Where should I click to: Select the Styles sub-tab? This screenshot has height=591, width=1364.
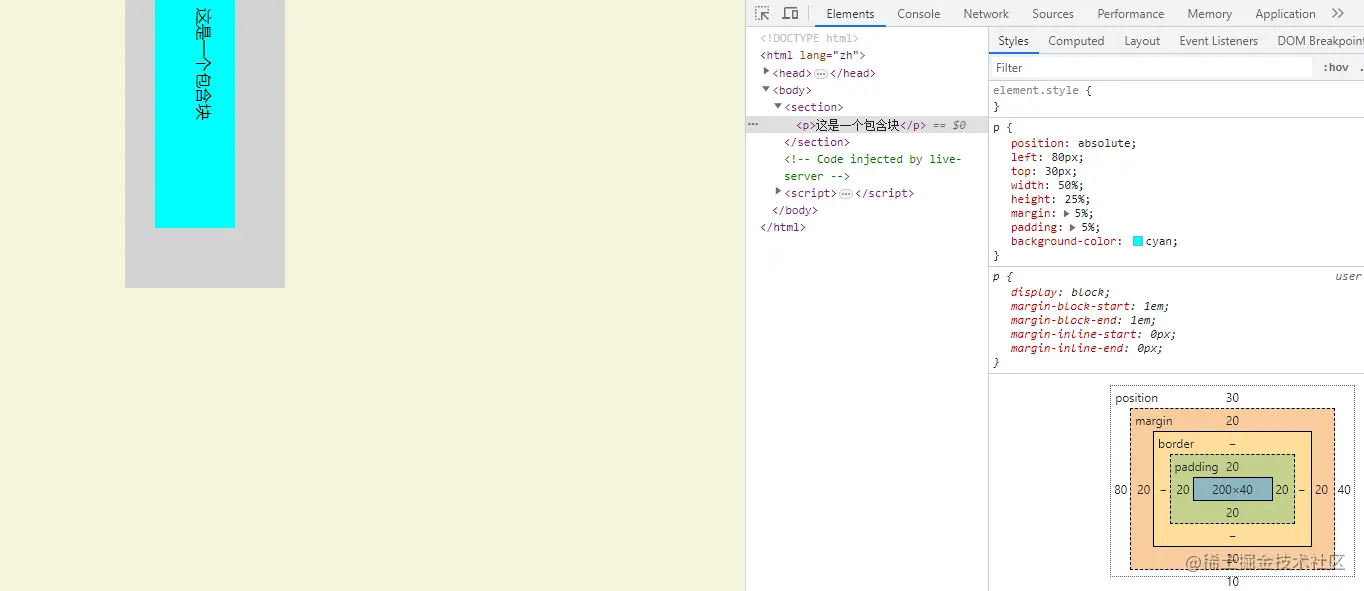[x=1013, y=41]
